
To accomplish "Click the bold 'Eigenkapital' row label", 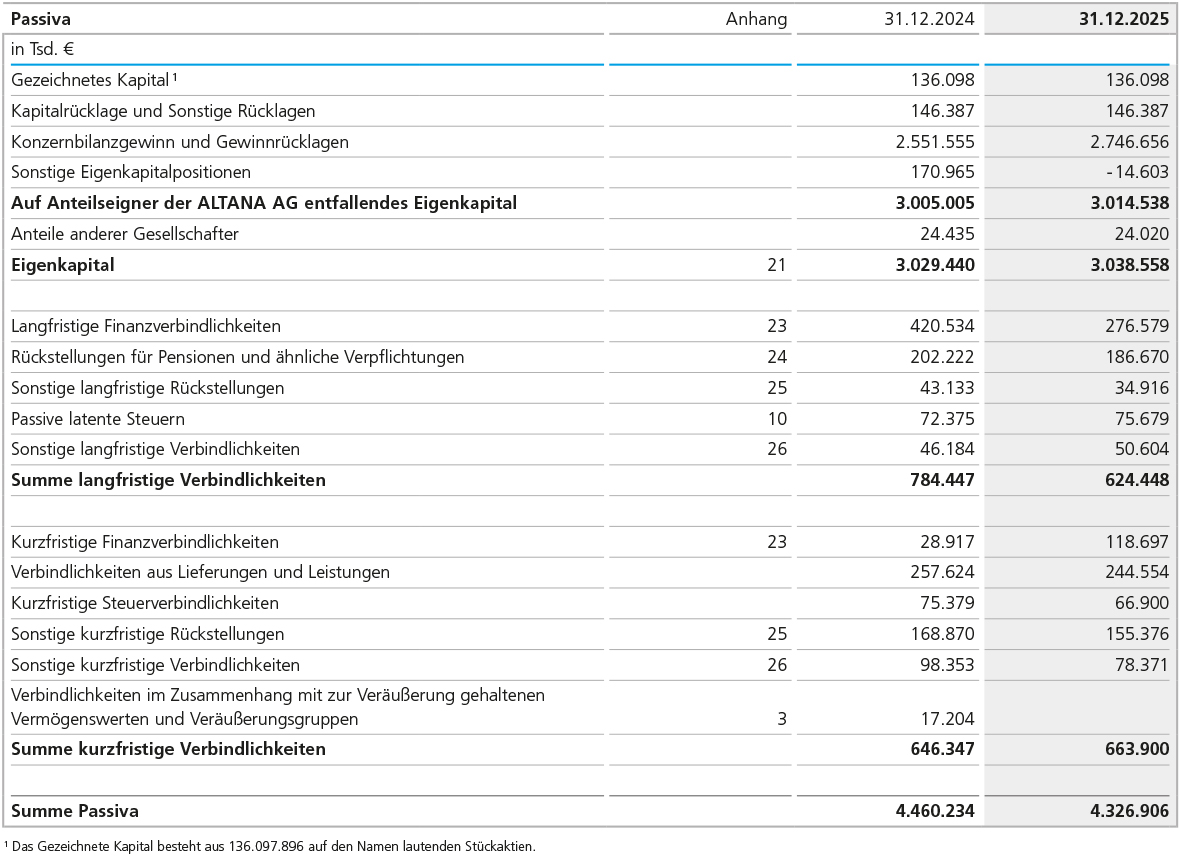I will click(63, 265).
